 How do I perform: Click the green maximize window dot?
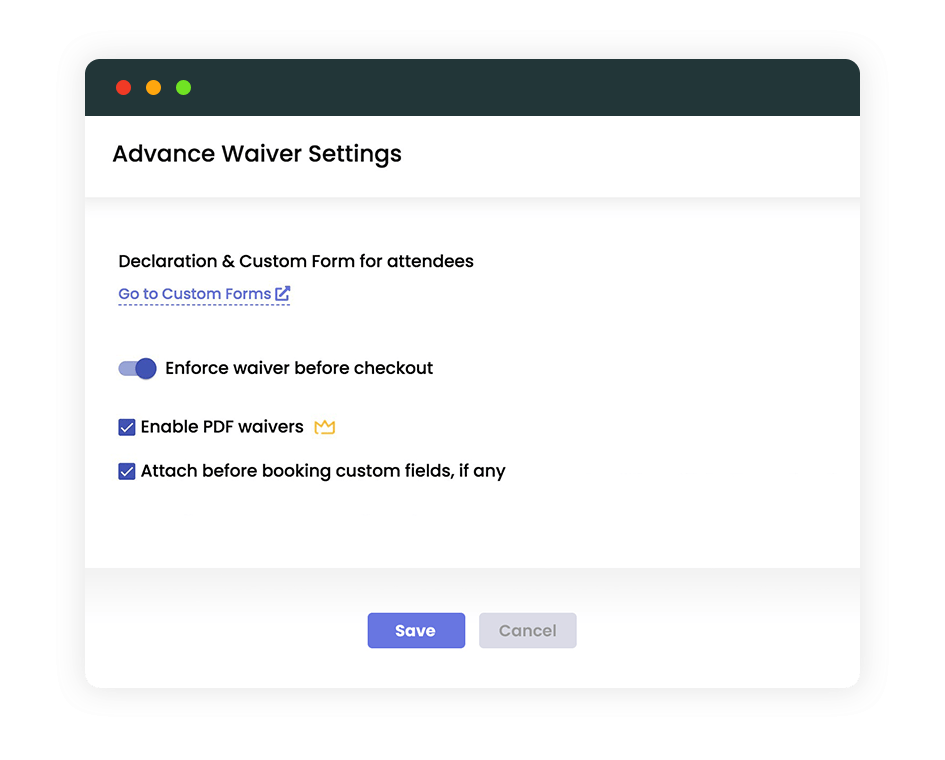point(183,88)
